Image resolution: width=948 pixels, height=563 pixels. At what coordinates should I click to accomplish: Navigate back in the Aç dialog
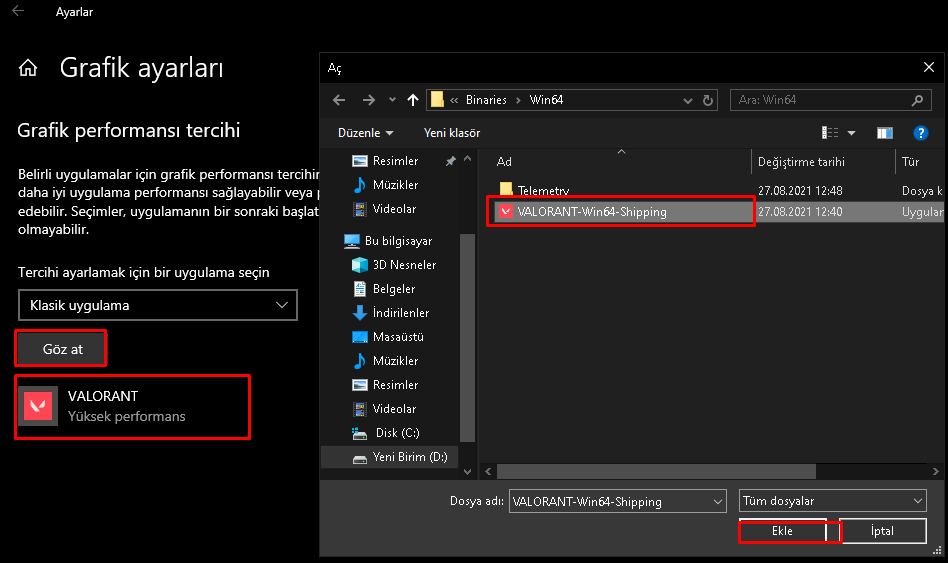339,100
